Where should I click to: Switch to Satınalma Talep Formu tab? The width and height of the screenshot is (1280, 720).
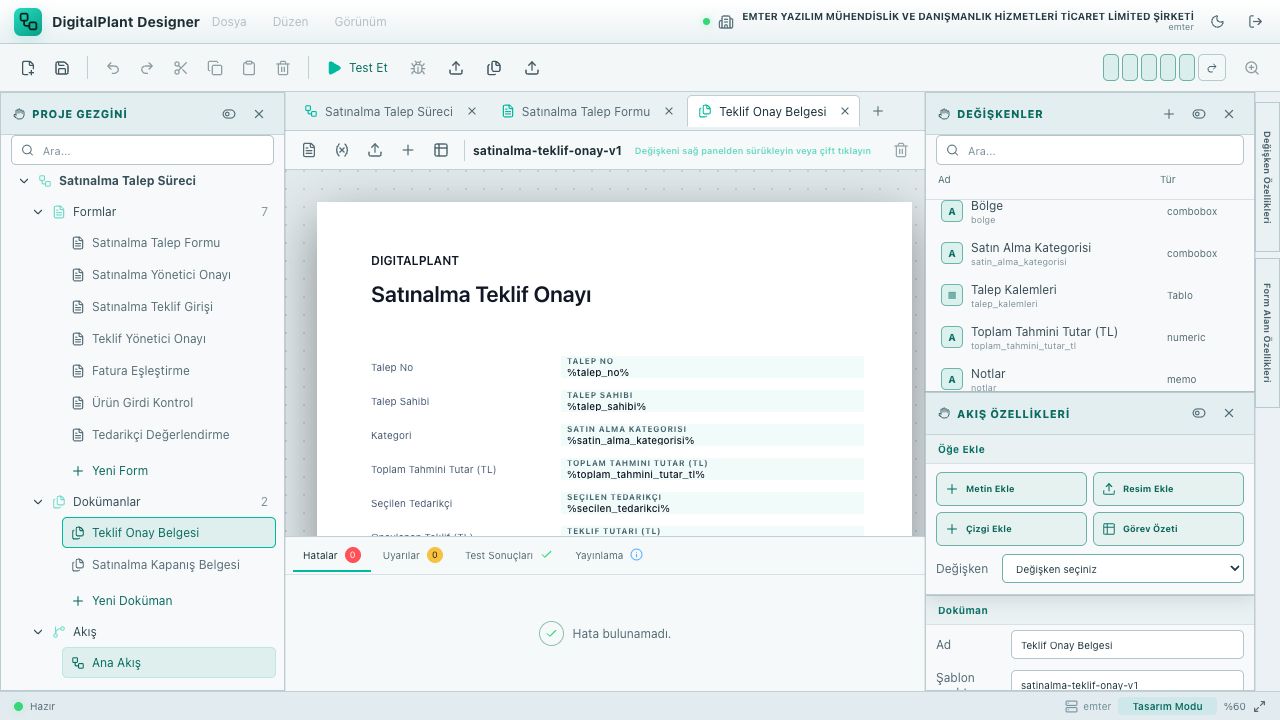click(575, 111)
